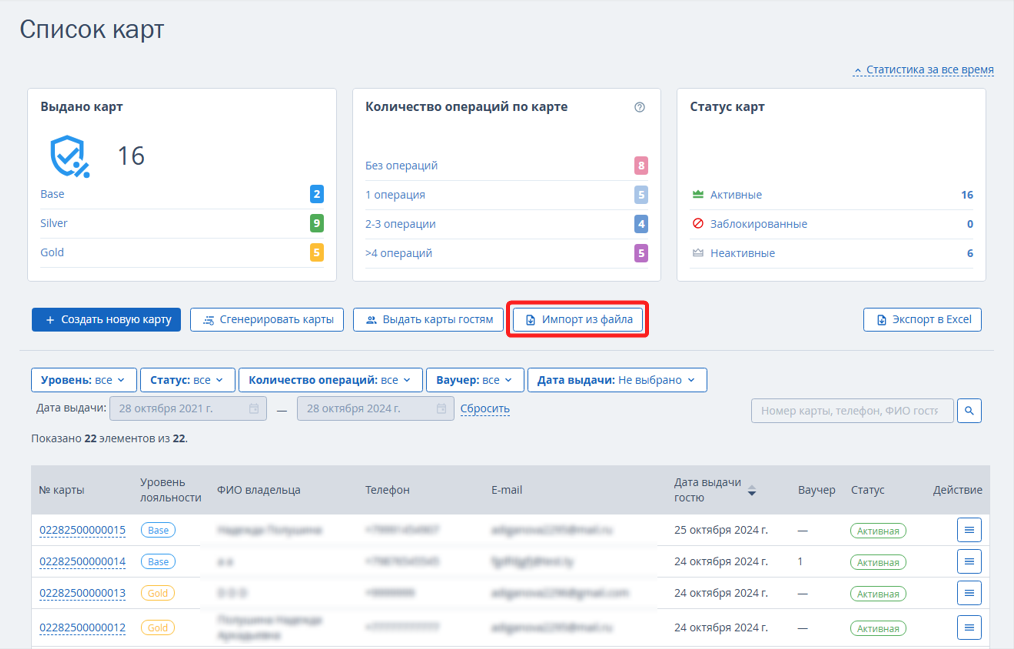Screen dimensions: 1014x649
Task: Expand Дата выдачи: Не выбрано dropdown
Action: click(617, 380)
